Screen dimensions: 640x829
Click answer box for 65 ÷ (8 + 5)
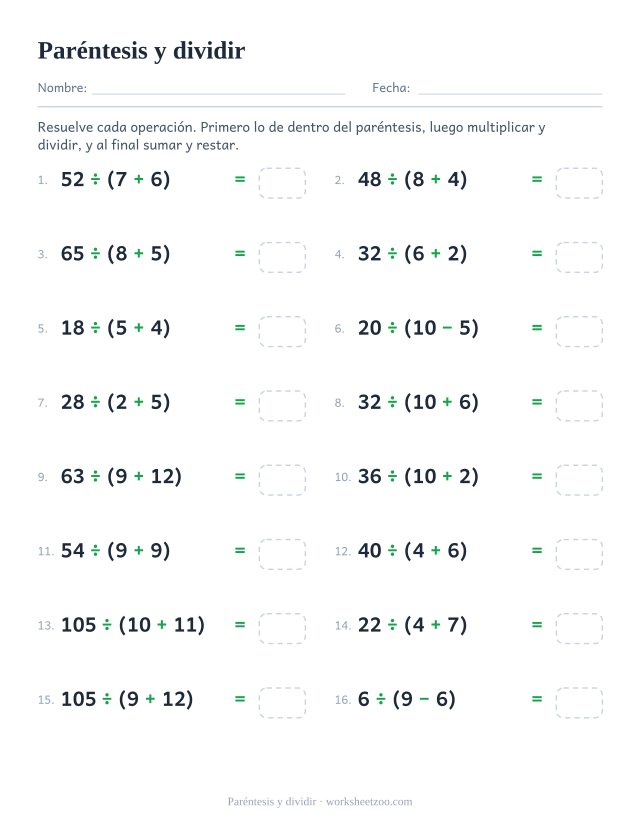pos(282,257)
